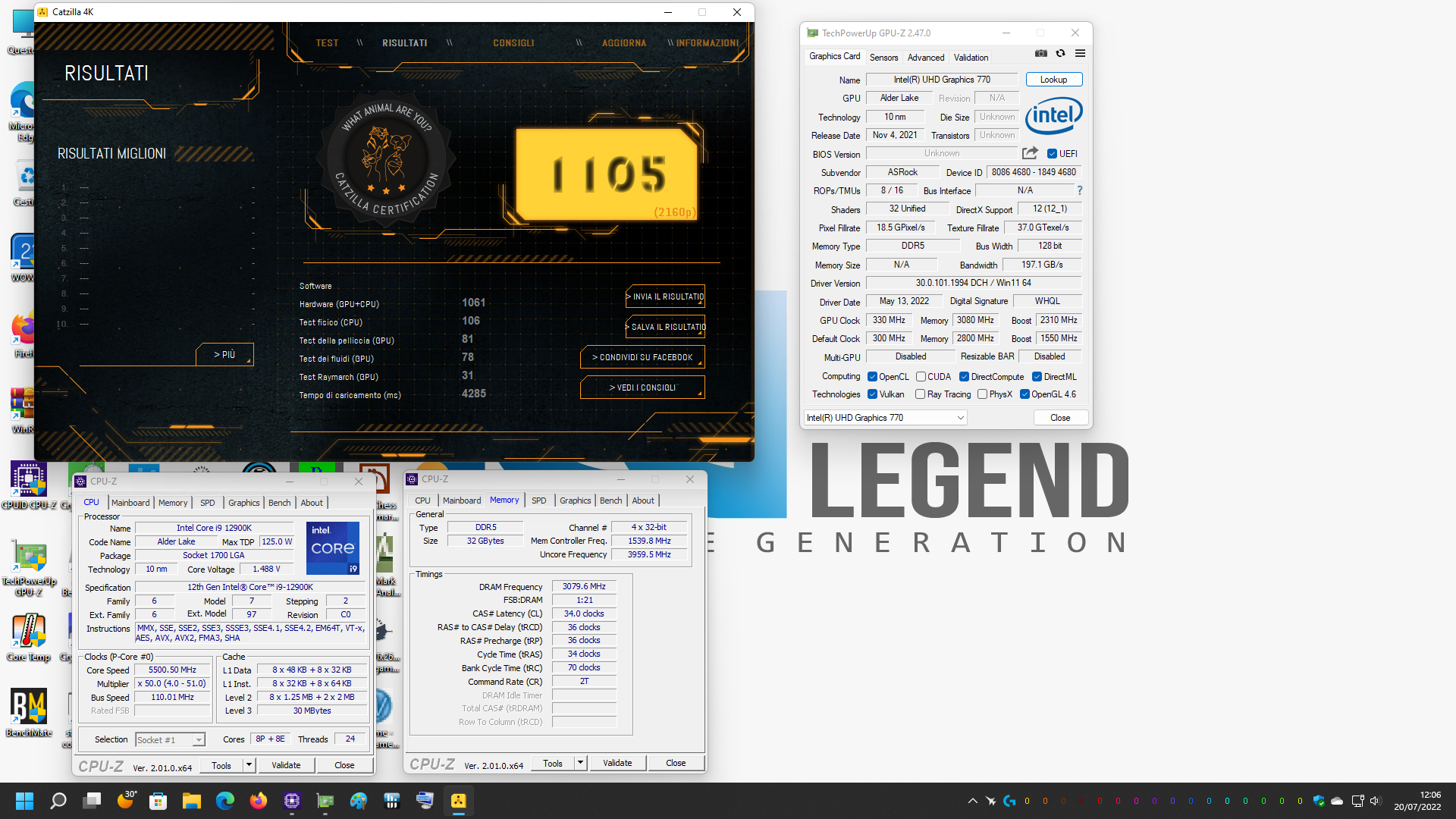Open taskbar Search
The width and height of the screenshot is (1456, 819).
tap(58, 801)
